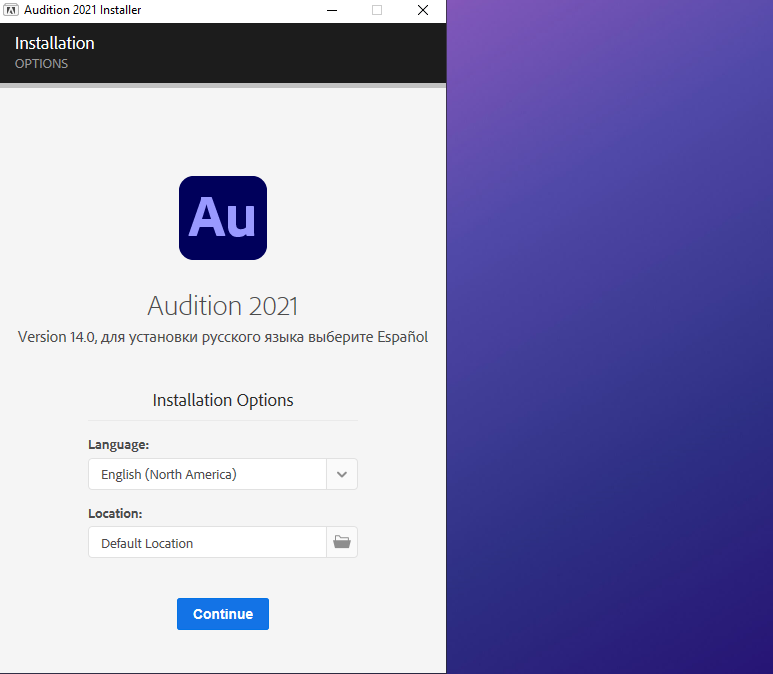Screen dimensions: 773x674
Task: Close the Audition 2021 Installer window
Action: tap(423, 10)
